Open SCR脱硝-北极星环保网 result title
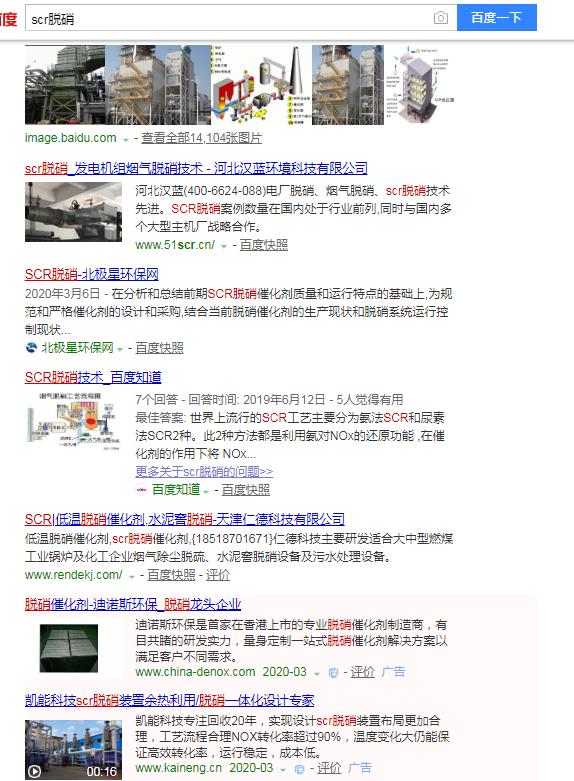Screen dimensions: 574x781 click(x=92, y=274)
